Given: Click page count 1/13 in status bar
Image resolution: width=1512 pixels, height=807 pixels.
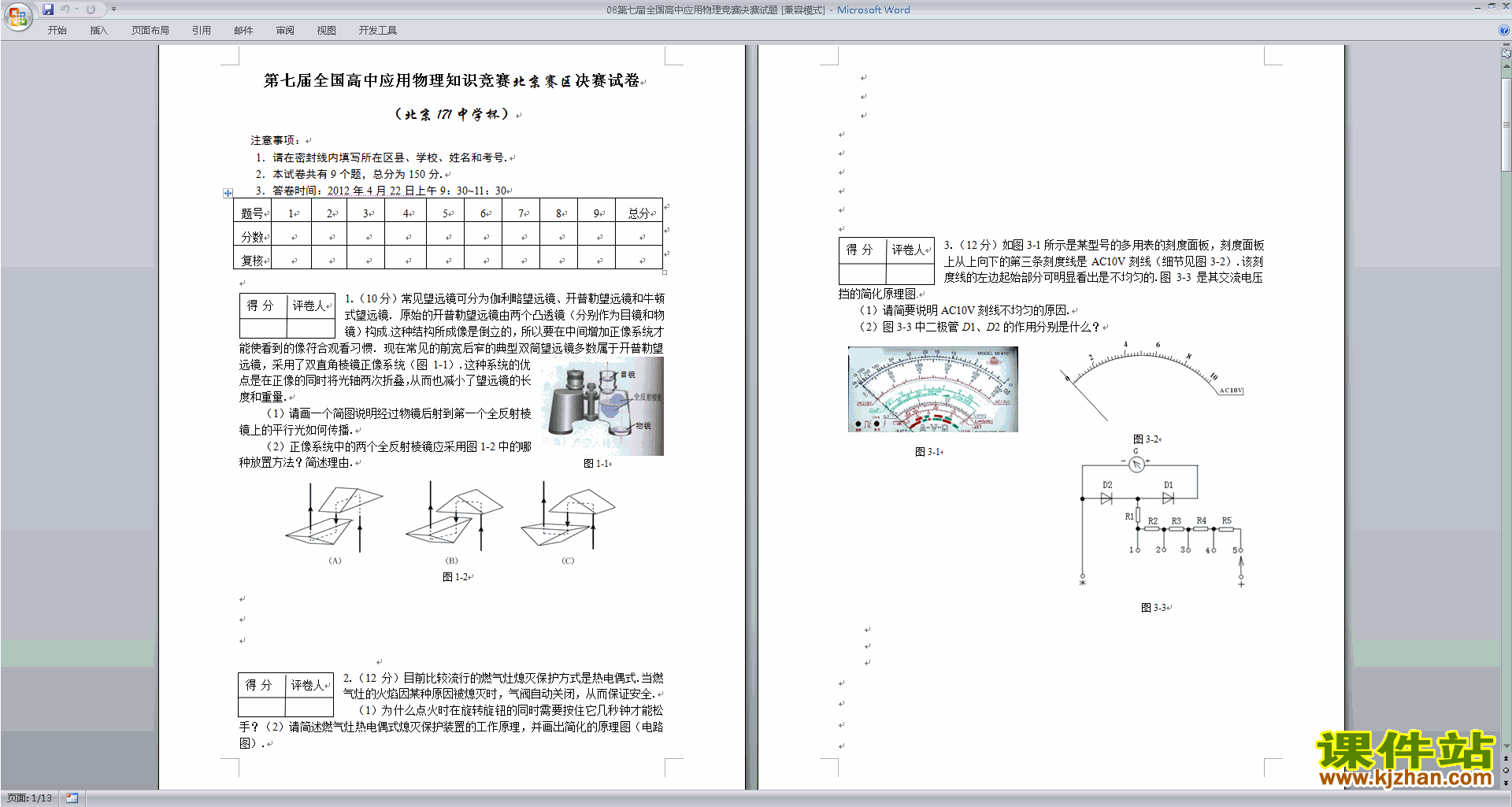Looking at the screenshot, I should pyautogui.click(x=29, y=798).
